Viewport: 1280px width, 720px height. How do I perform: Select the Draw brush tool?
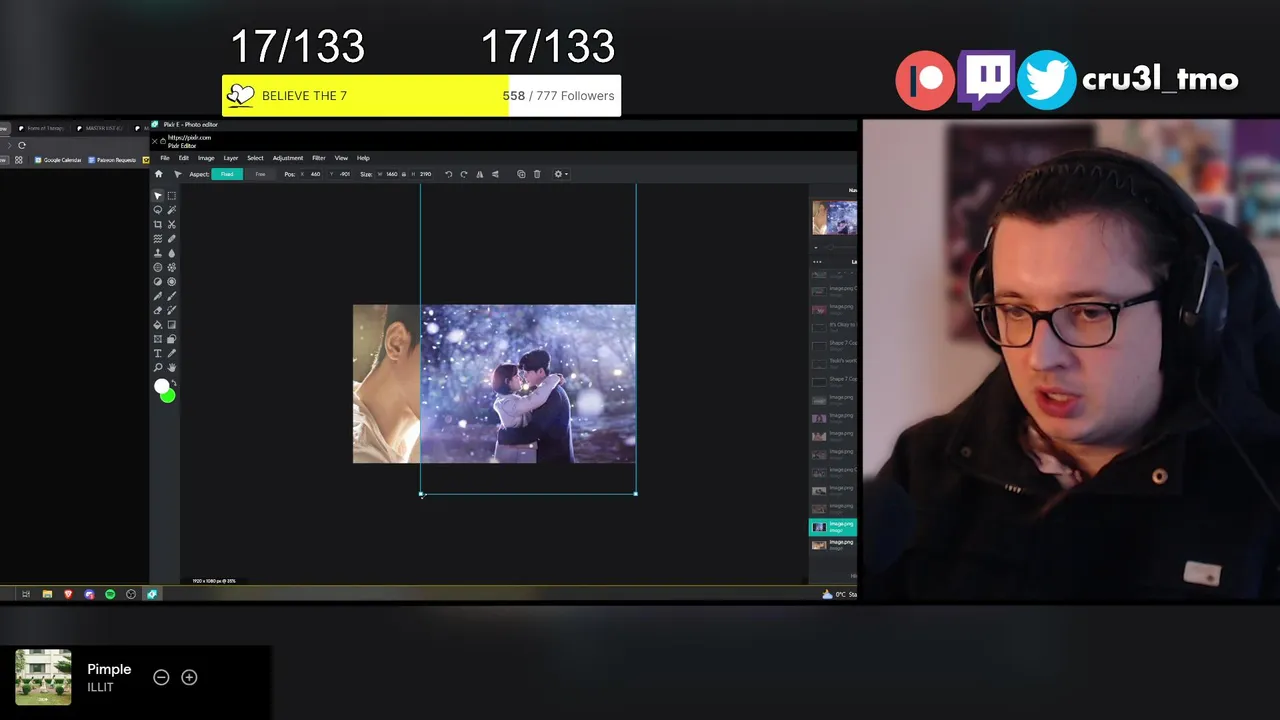[x=172, y=296]
